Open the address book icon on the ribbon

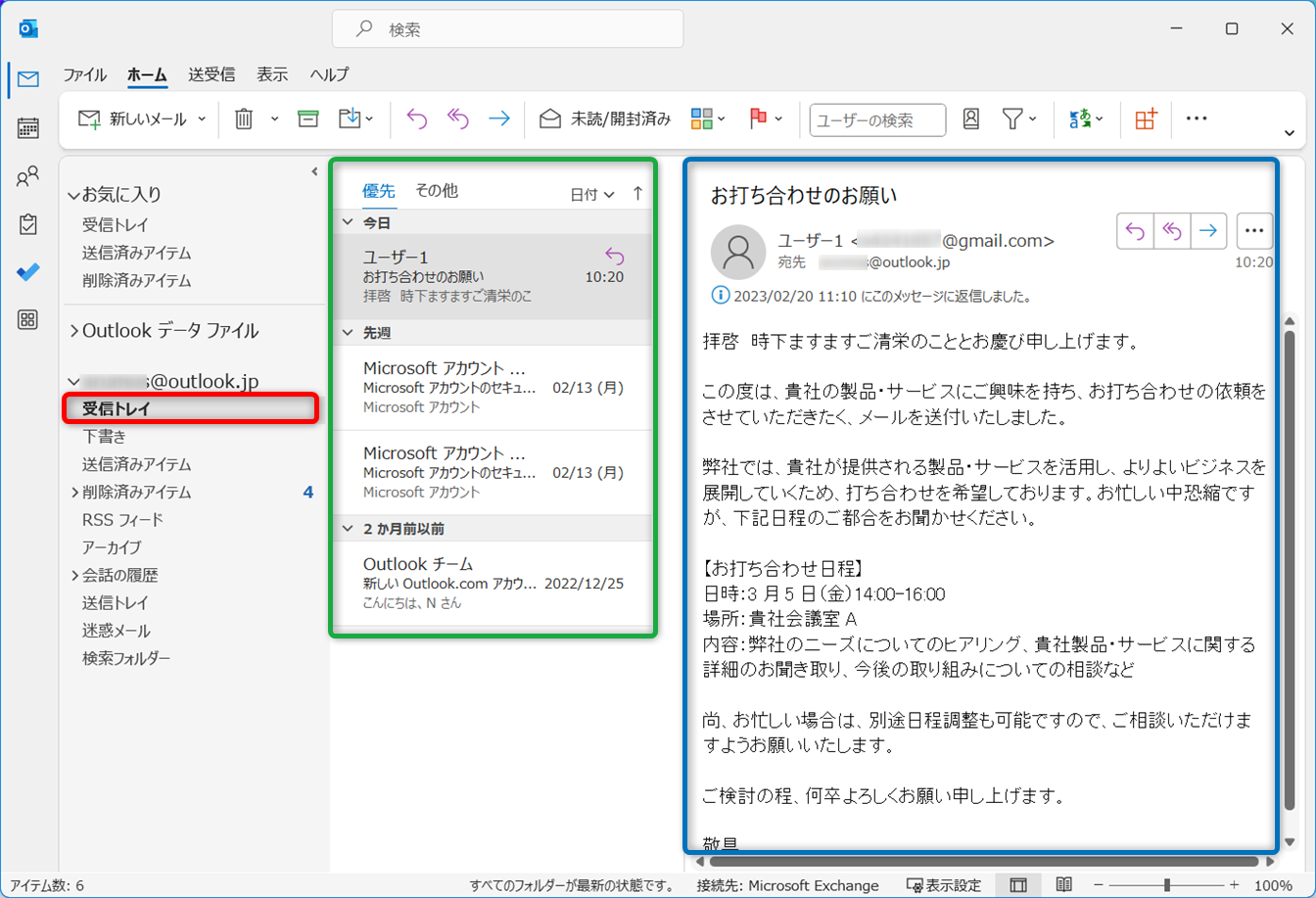pyautogui.click(x=970, y=119)
